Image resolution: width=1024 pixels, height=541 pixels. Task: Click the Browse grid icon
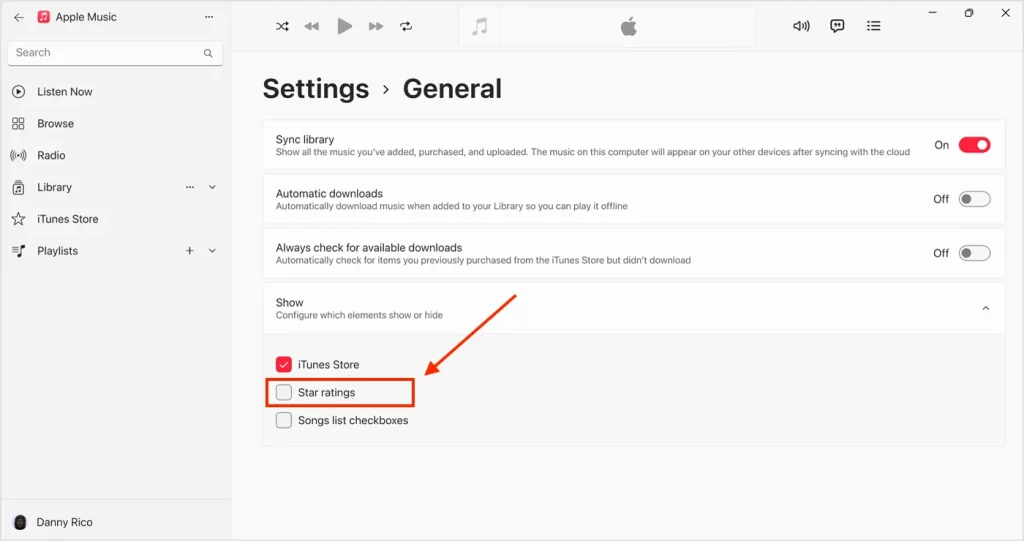18,123
